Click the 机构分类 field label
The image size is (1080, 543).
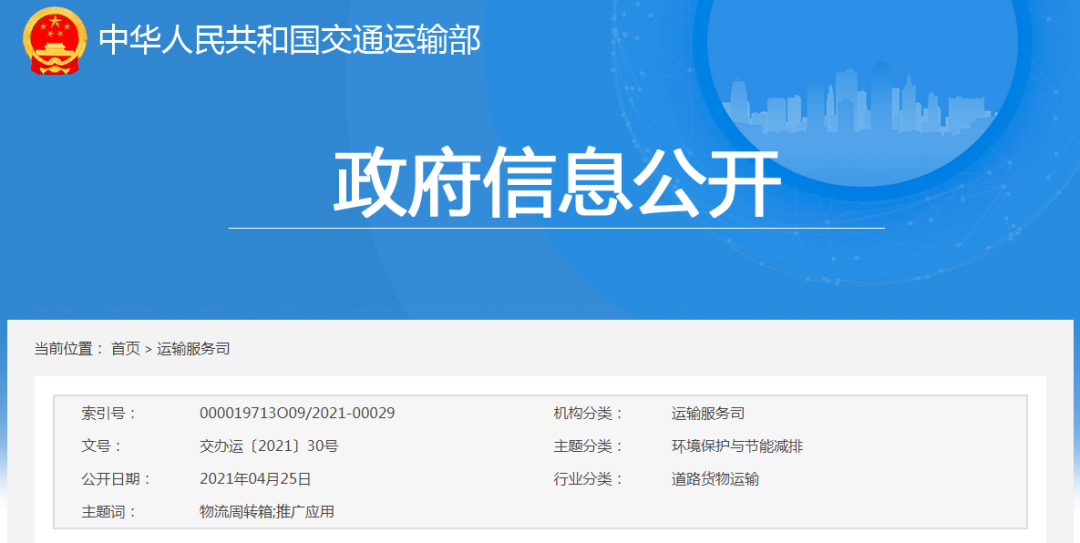588,413
